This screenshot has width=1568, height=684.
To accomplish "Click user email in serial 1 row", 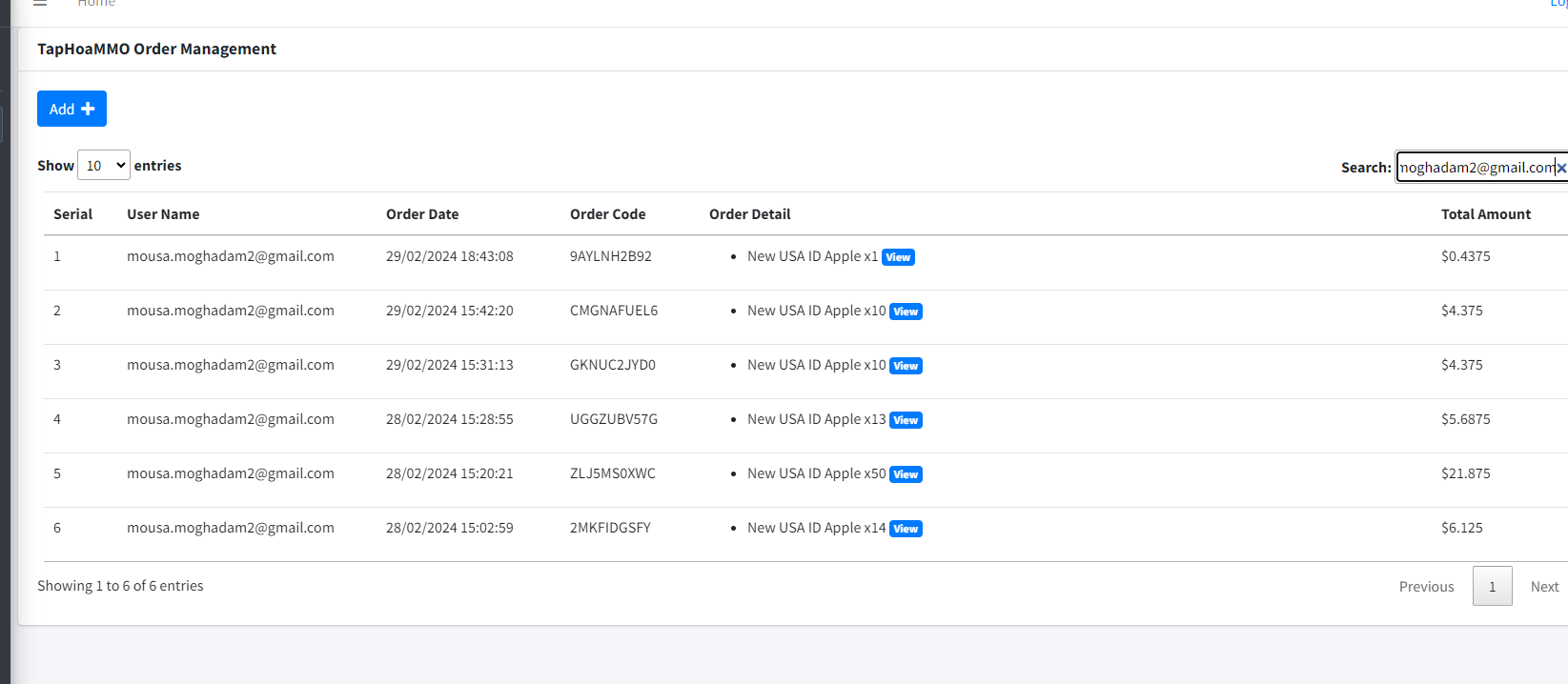I will (231, 256).
